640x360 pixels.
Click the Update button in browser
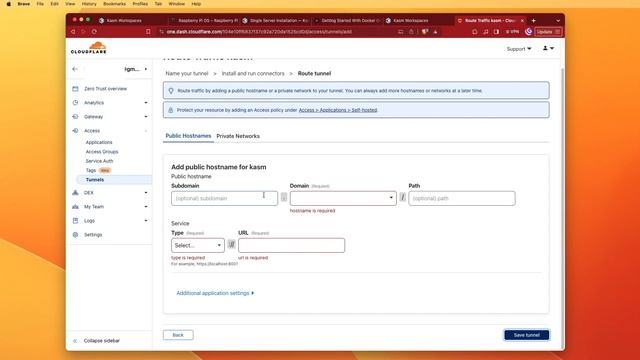tap(548, 31)
